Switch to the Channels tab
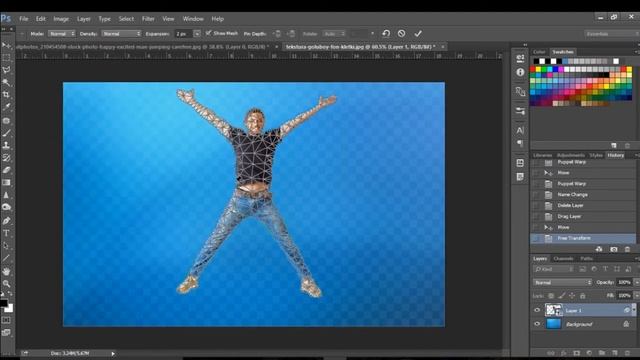Viewport: 640px width, 360px height. (563, 258)
